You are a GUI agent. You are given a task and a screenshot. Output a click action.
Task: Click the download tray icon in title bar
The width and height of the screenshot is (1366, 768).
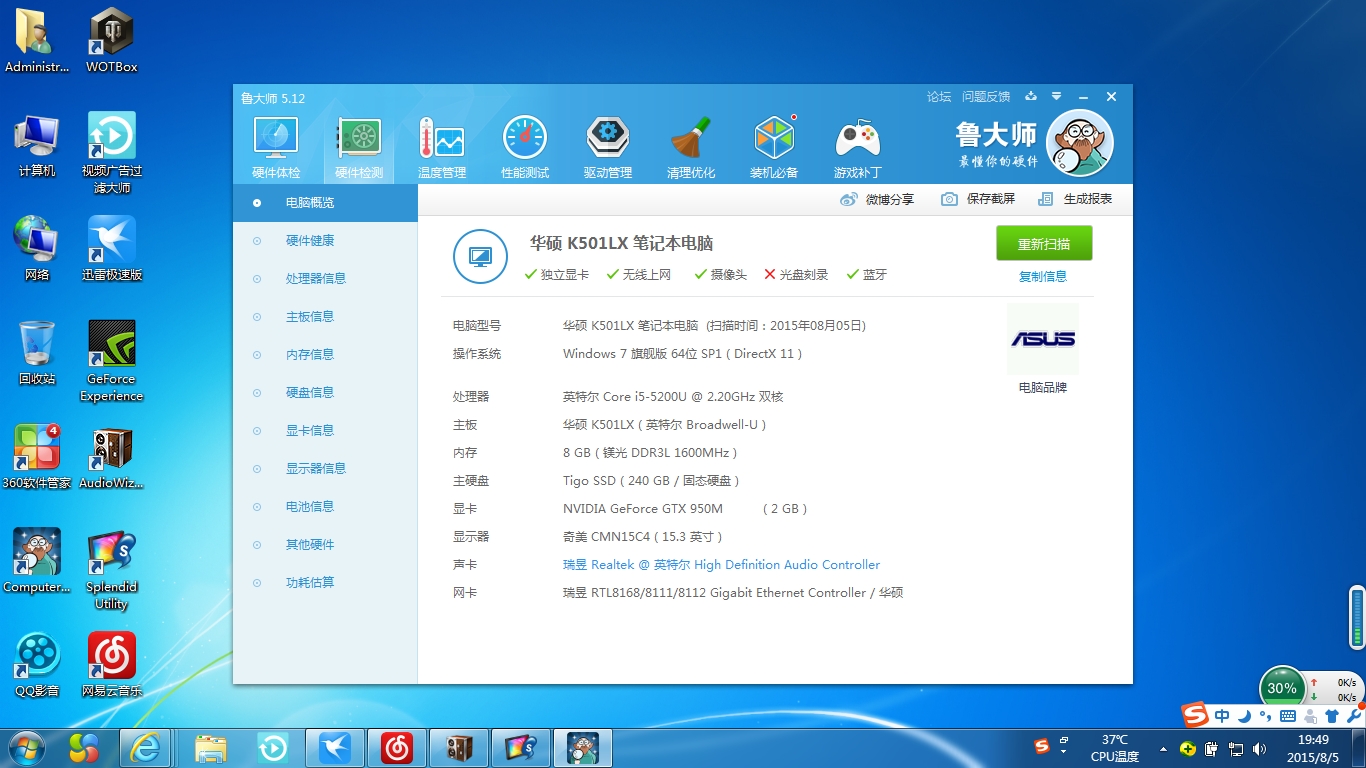(x=1032, y=97)
